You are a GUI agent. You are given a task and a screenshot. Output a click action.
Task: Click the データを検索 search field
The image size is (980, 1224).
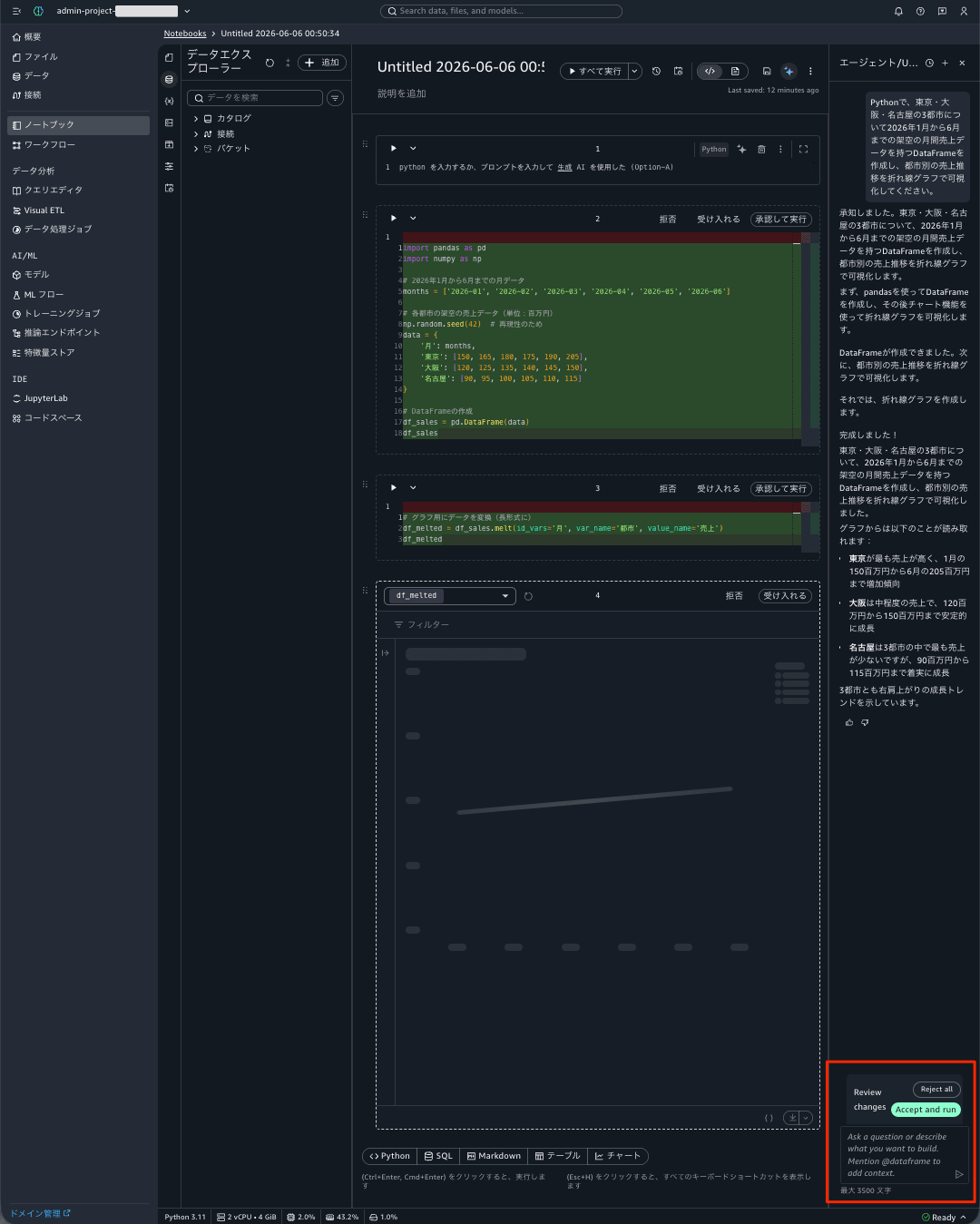255,98
